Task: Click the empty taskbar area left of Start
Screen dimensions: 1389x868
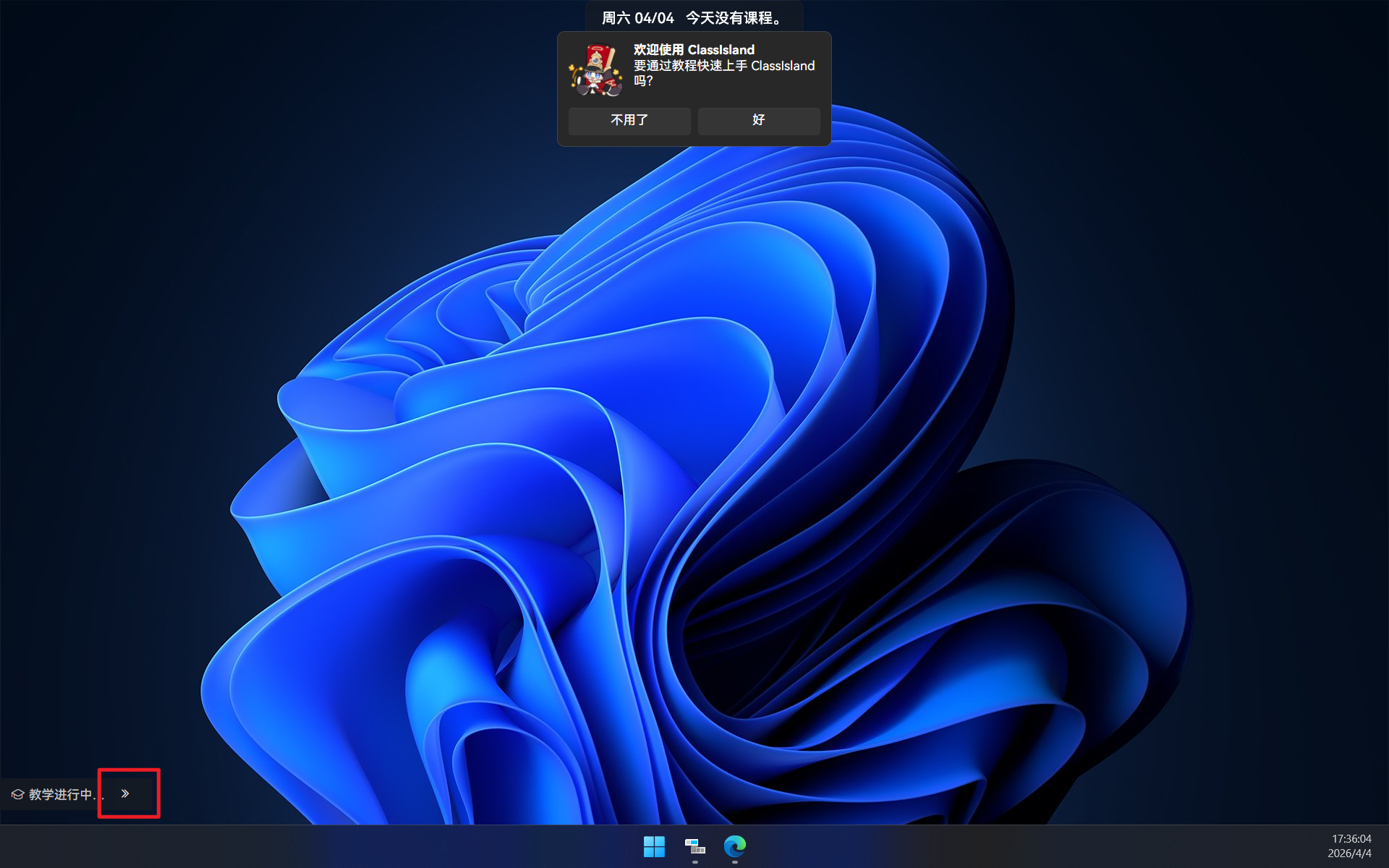Action: 362,846
